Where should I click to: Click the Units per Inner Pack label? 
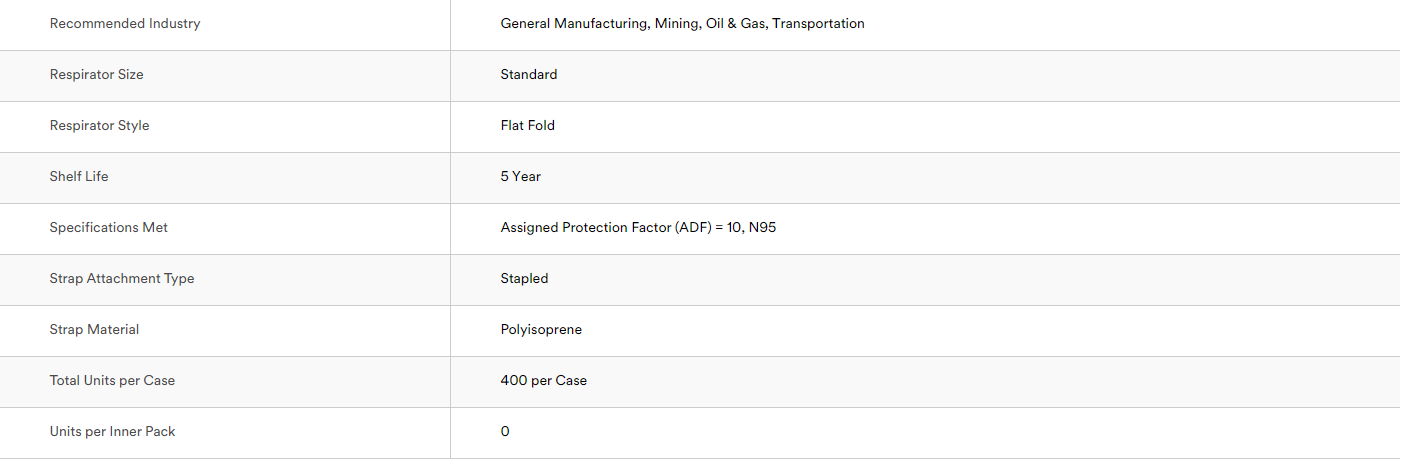coord(113,431)
